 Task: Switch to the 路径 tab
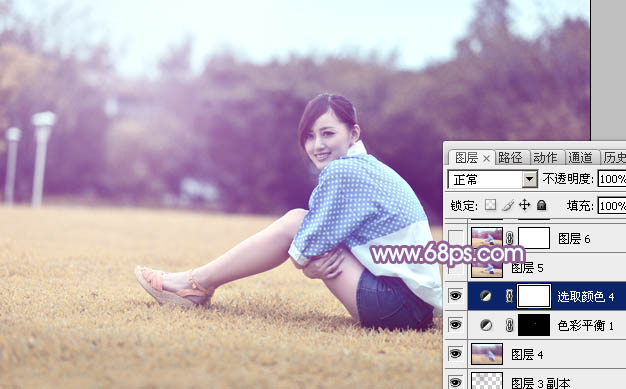(510, 158)
